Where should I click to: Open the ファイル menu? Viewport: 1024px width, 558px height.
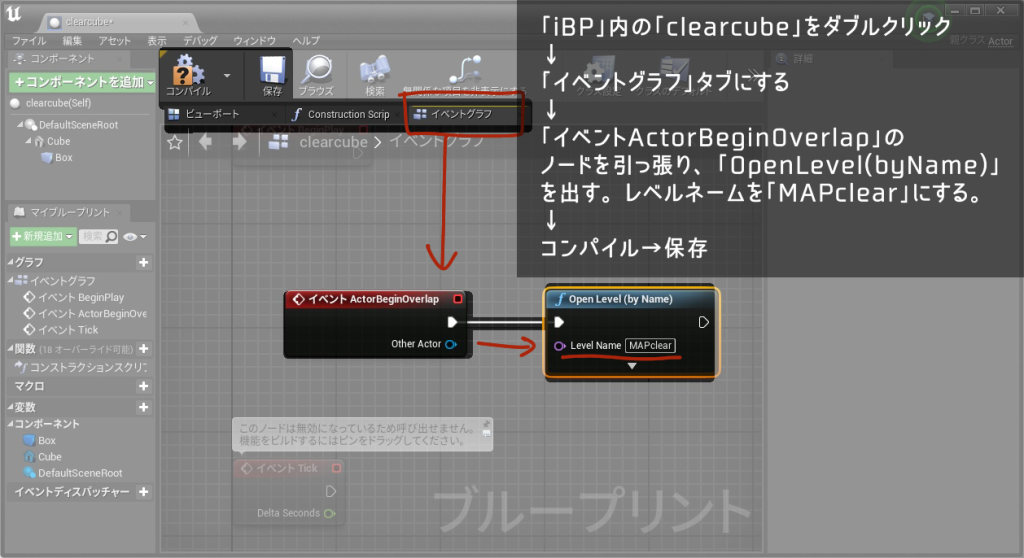pos(28,41)
